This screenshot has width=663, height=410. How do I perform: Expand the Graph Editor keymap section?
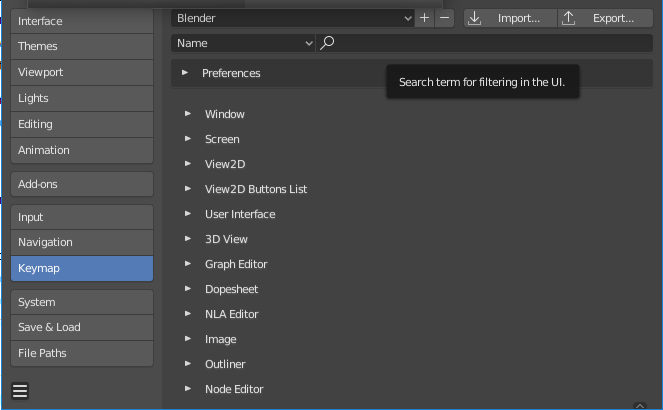coord(188,264)
